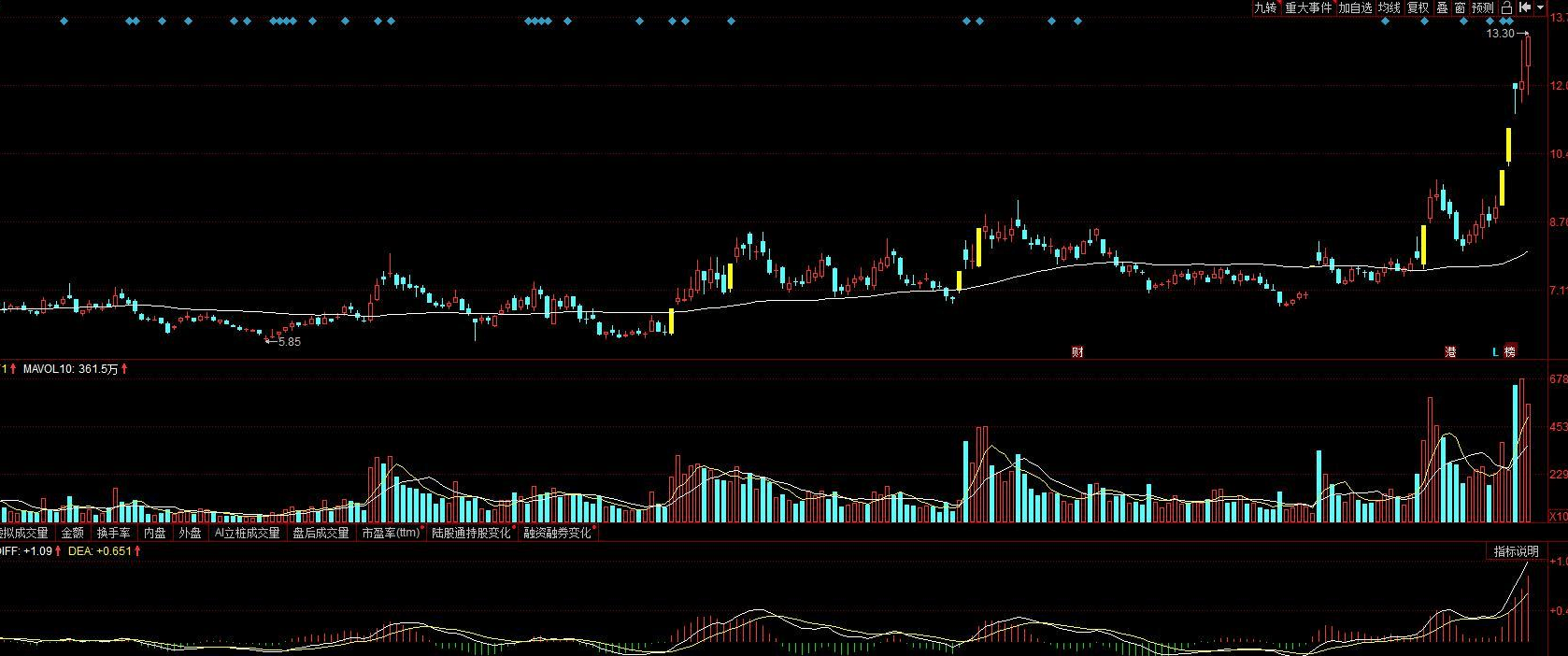Click the red 榜 ranking marker
The image size is (1568, 656).
1511,352
